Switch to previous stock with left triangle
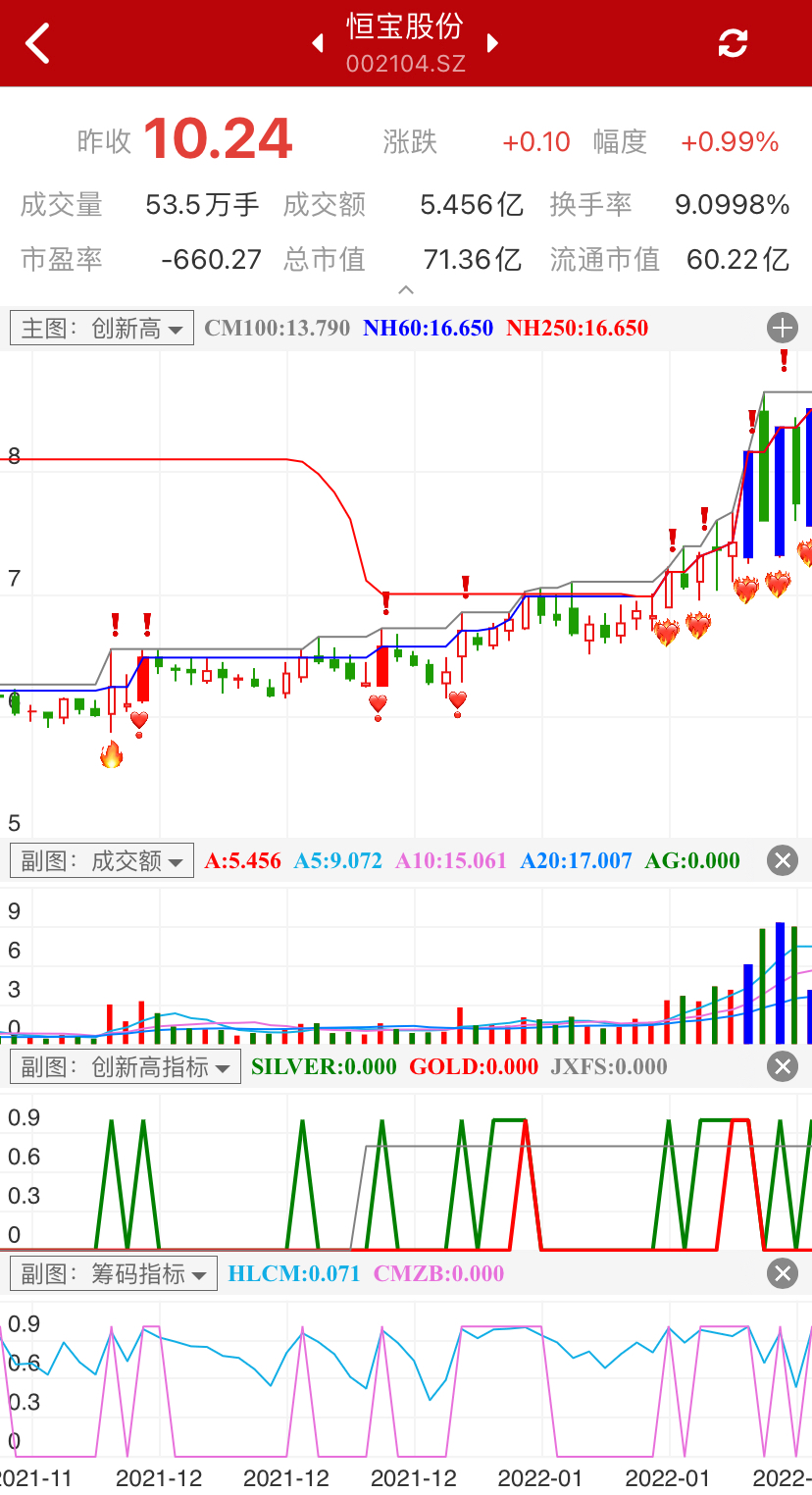The width and height of the screenshot is (812, 1495). pyautogui.click(x=318, y=43)
